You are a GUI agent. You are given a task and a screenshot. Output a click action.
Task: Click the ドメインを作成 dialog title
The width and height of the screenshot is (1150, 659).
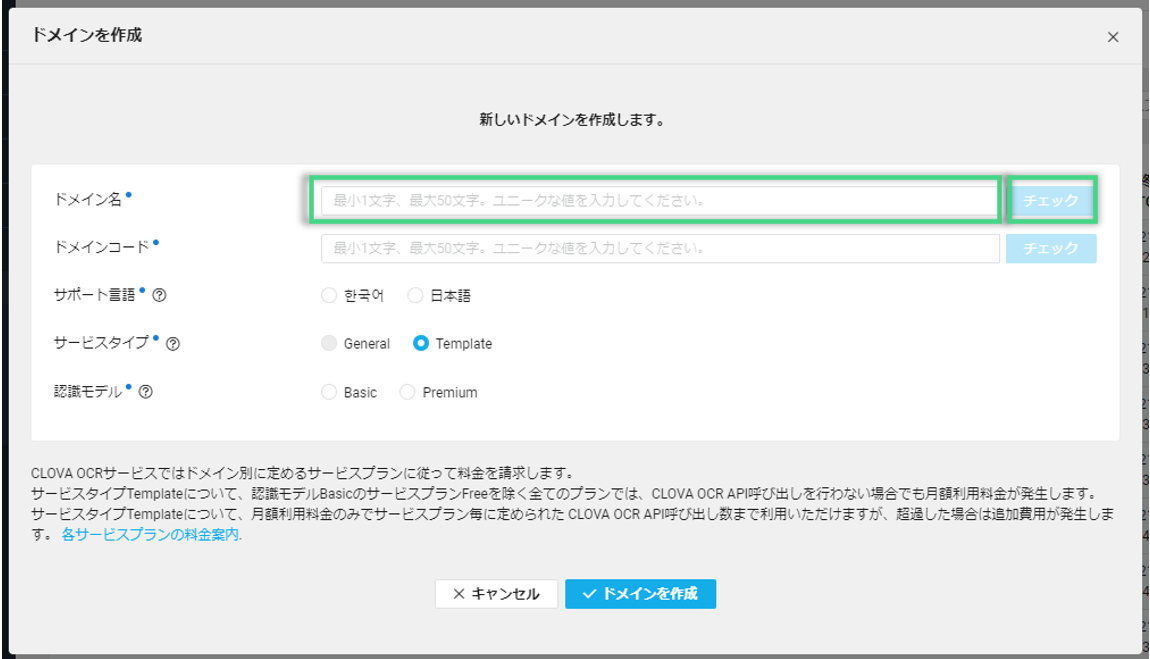pos(87,35)
